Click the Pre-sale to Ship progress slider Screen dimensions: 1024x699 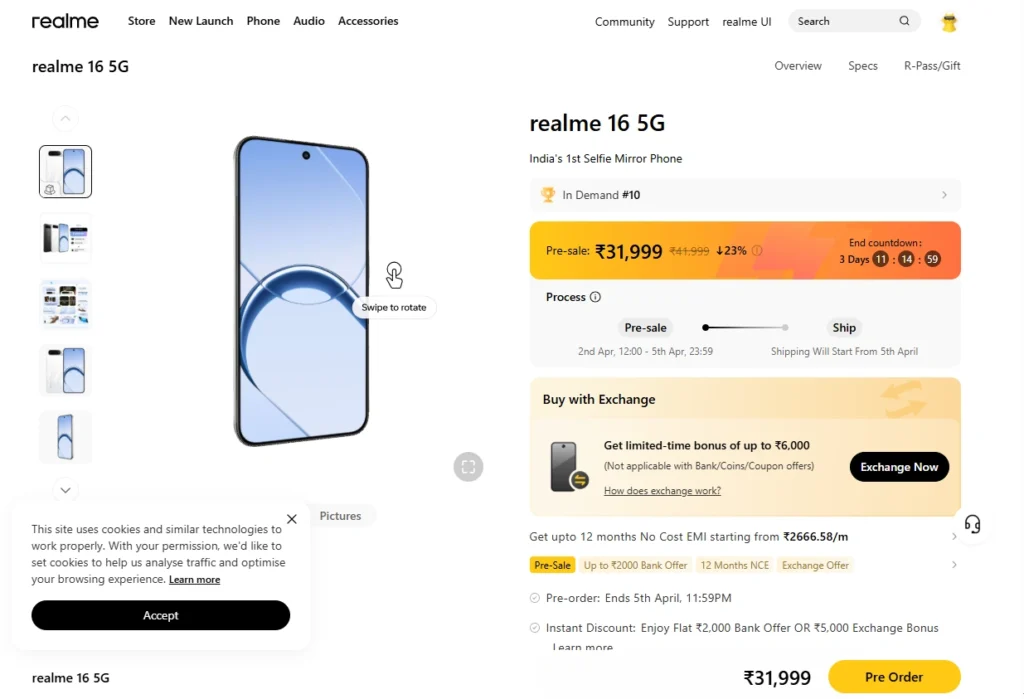tap(744, 327)
